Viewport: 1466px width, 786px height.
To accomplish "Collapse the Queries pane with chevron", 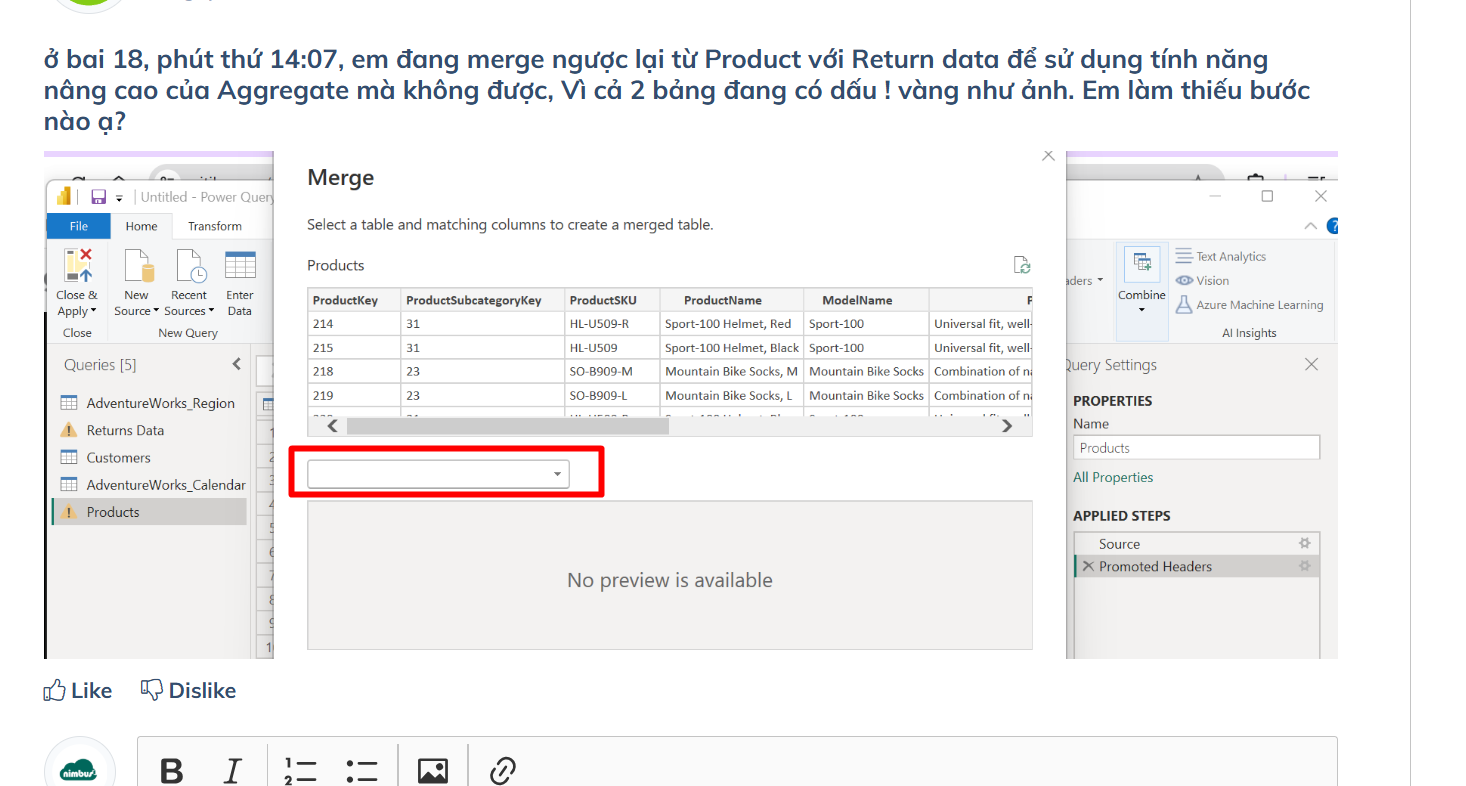I will (x=237, y=364).
